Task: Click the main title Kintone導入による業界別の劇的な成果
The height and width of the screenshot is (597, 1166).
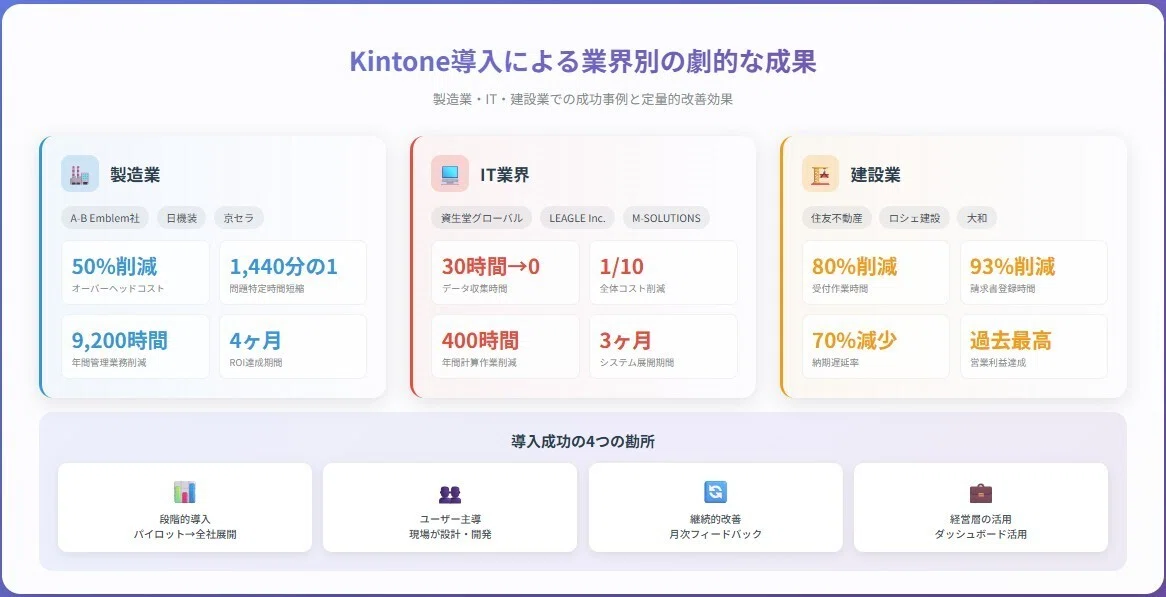Action: (583, 62)
